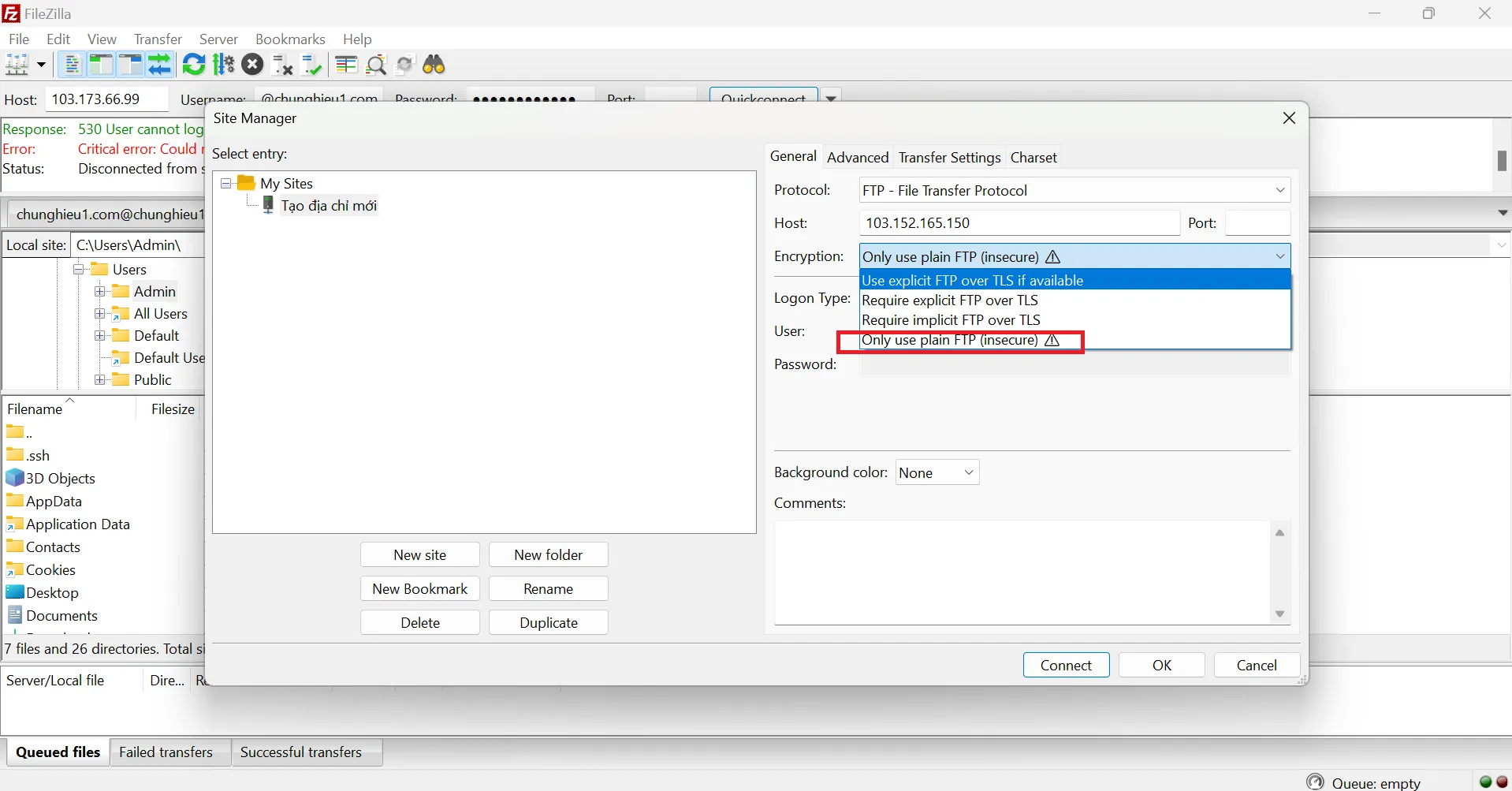
Task: Toggle processing of the transfer queue icon
Action: [224, 65]
